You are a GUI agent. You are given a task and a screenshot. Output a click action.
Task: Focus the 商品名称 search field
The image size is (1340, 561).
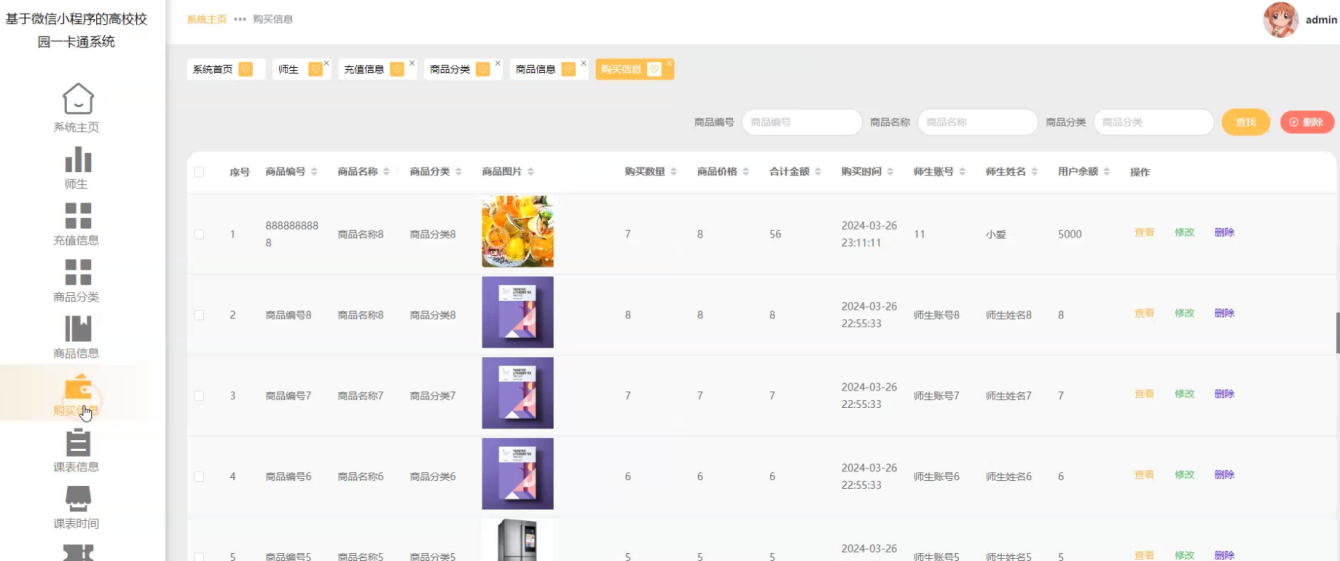pyautogui.click(x=978, y=122)
